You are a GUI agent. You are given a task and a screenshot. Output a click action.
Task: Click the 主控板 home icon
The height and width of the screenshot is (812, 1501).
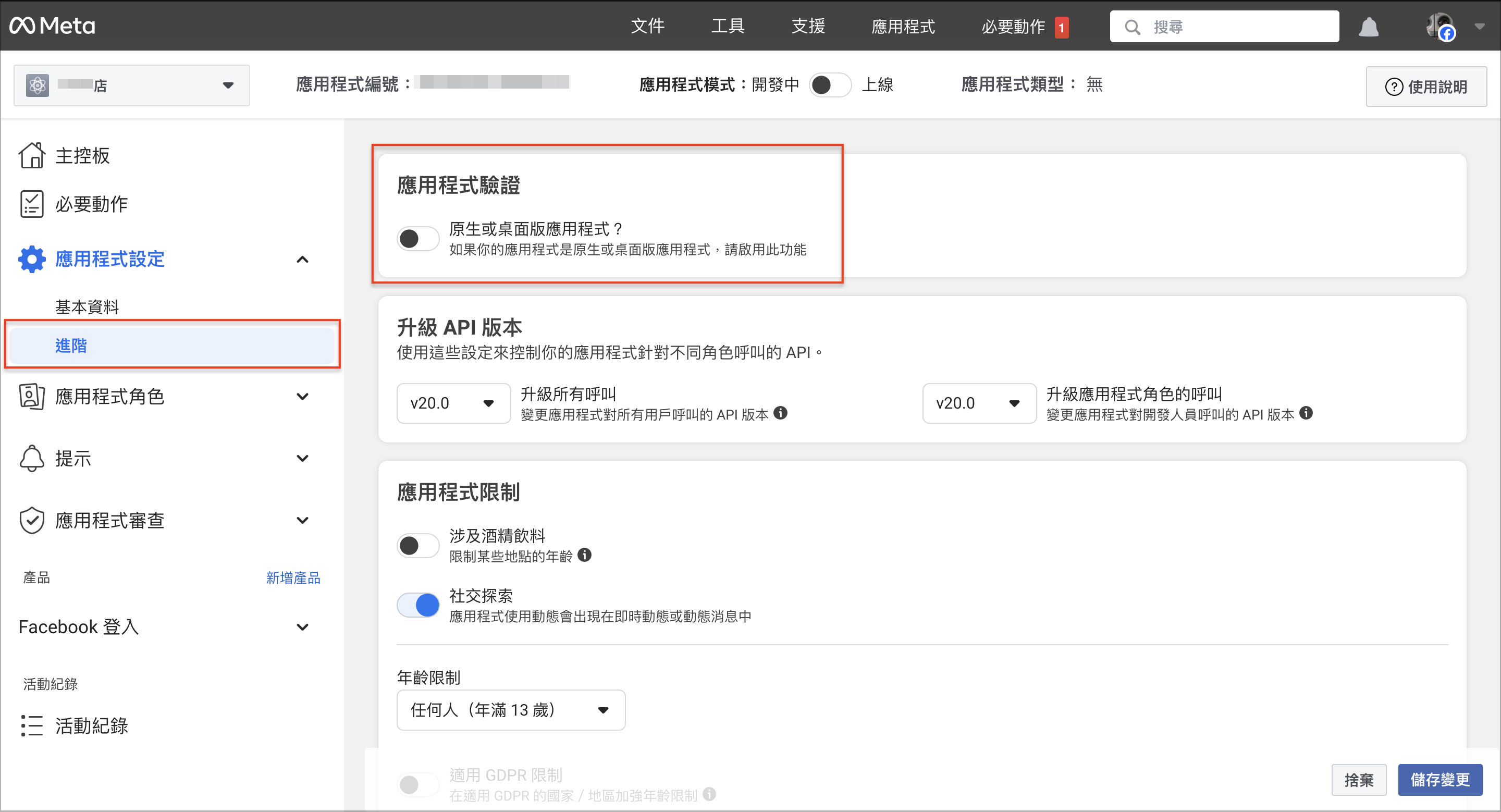pyautogui.click(x=31, y=155)
